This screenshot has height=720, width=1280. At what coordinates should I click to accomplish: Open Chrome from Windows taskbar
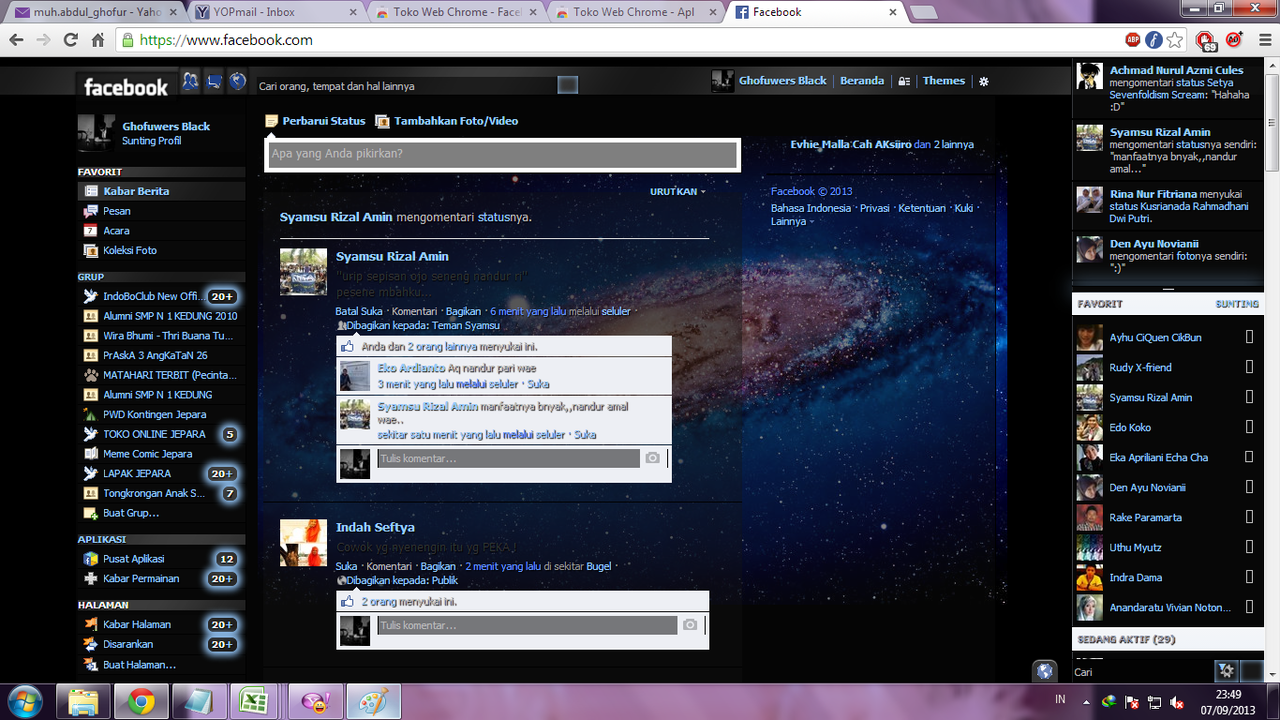(142, 702)
